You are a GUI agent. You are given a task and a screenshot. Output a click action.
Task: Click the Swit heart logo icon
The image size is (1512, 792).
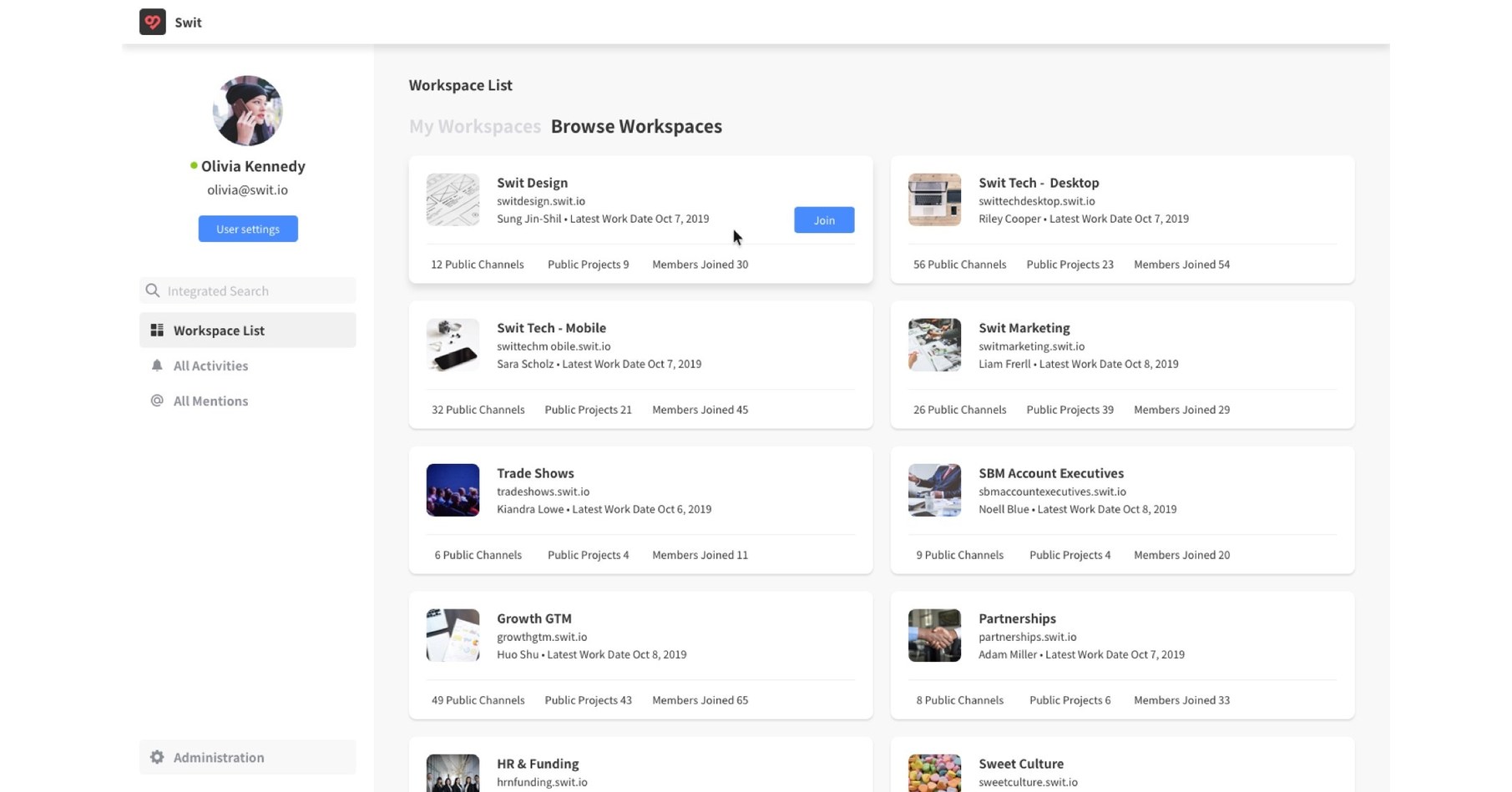152,23
